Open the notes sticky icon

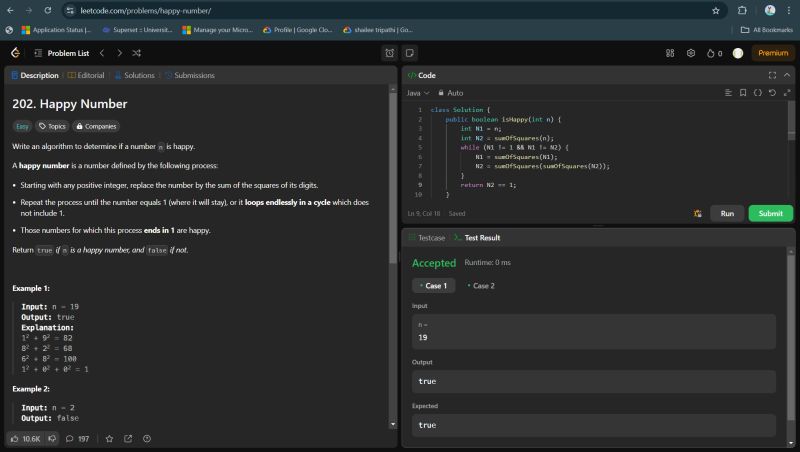409,53
